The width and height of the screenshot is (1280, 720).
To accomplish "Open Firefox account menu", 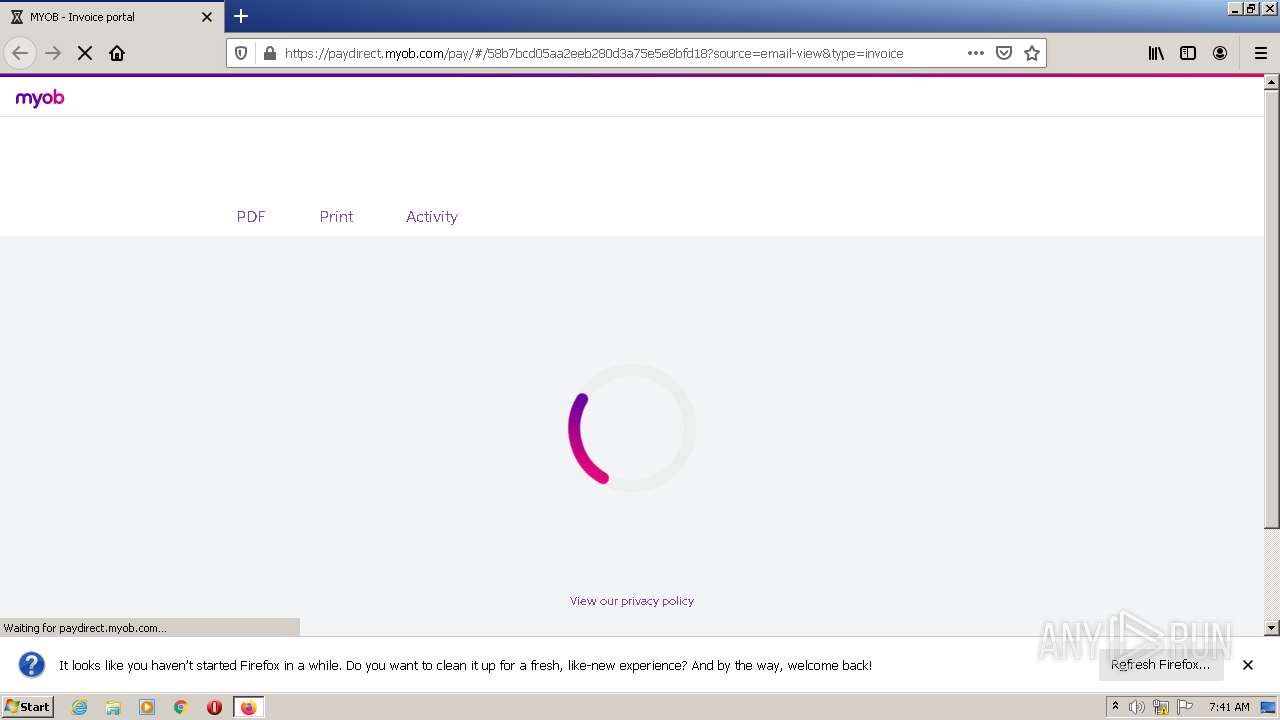I will pyautogui.click(x=1220, y=53).
